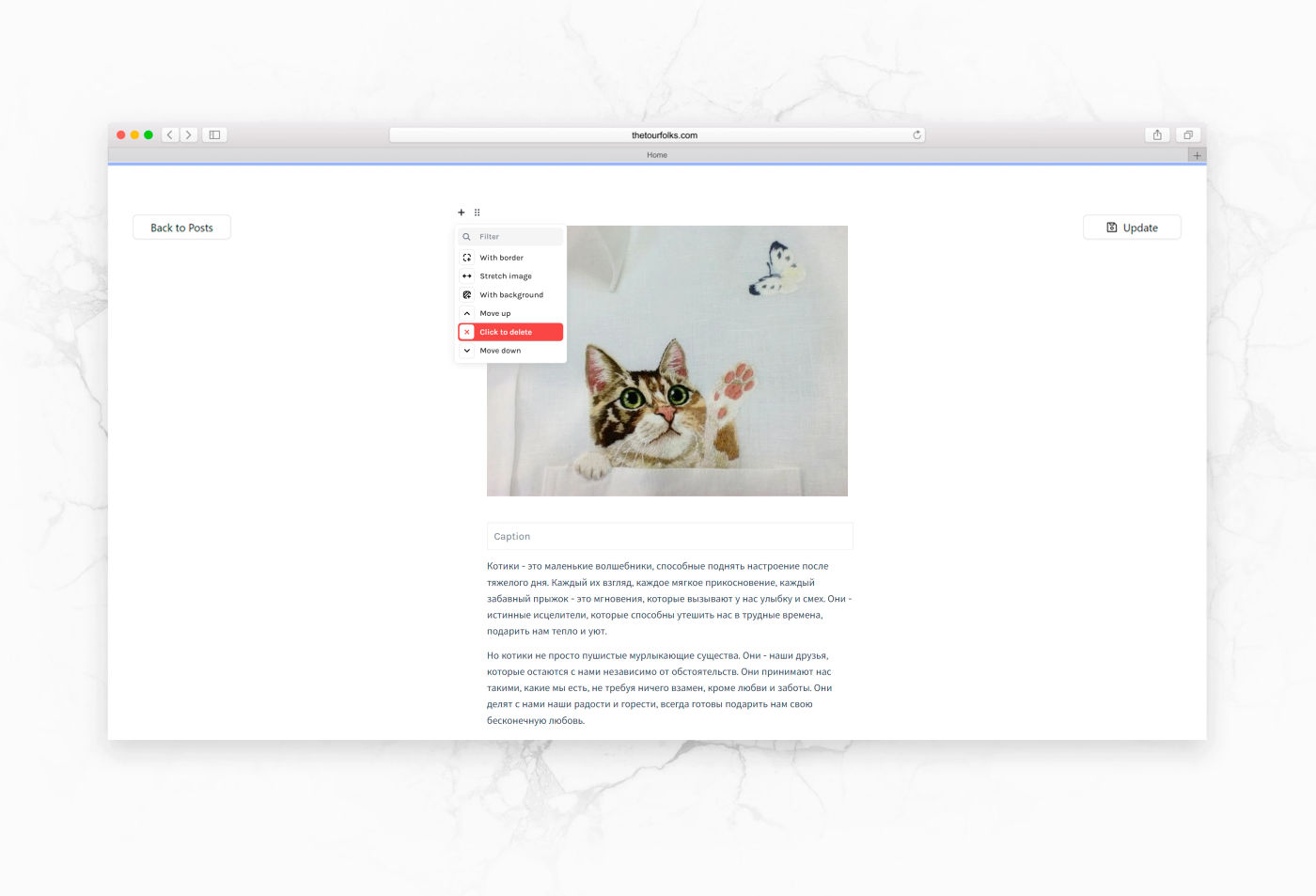The height and width of the screenshot is (896, 1316).
Task: Click the yellow minimize window button
Action: 134,135
